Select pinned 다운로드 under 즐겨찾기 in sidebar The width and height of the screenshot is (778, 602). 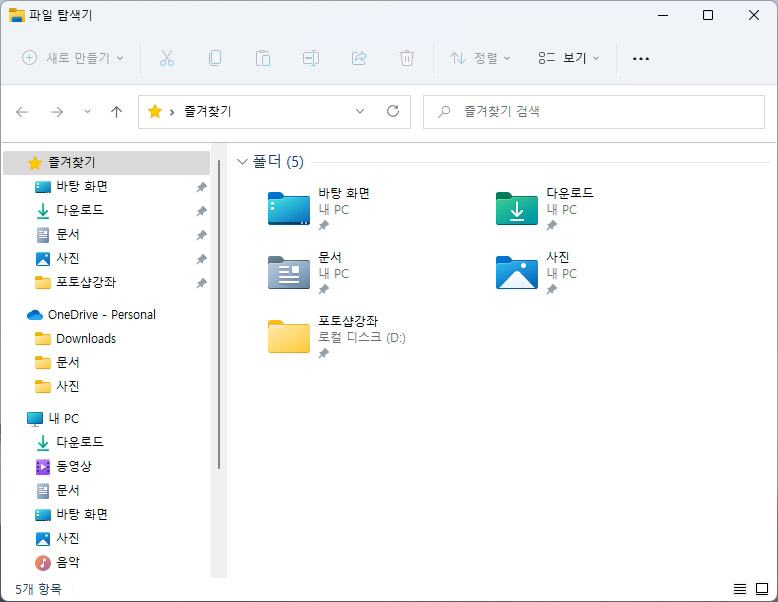[x=80, y=210]
